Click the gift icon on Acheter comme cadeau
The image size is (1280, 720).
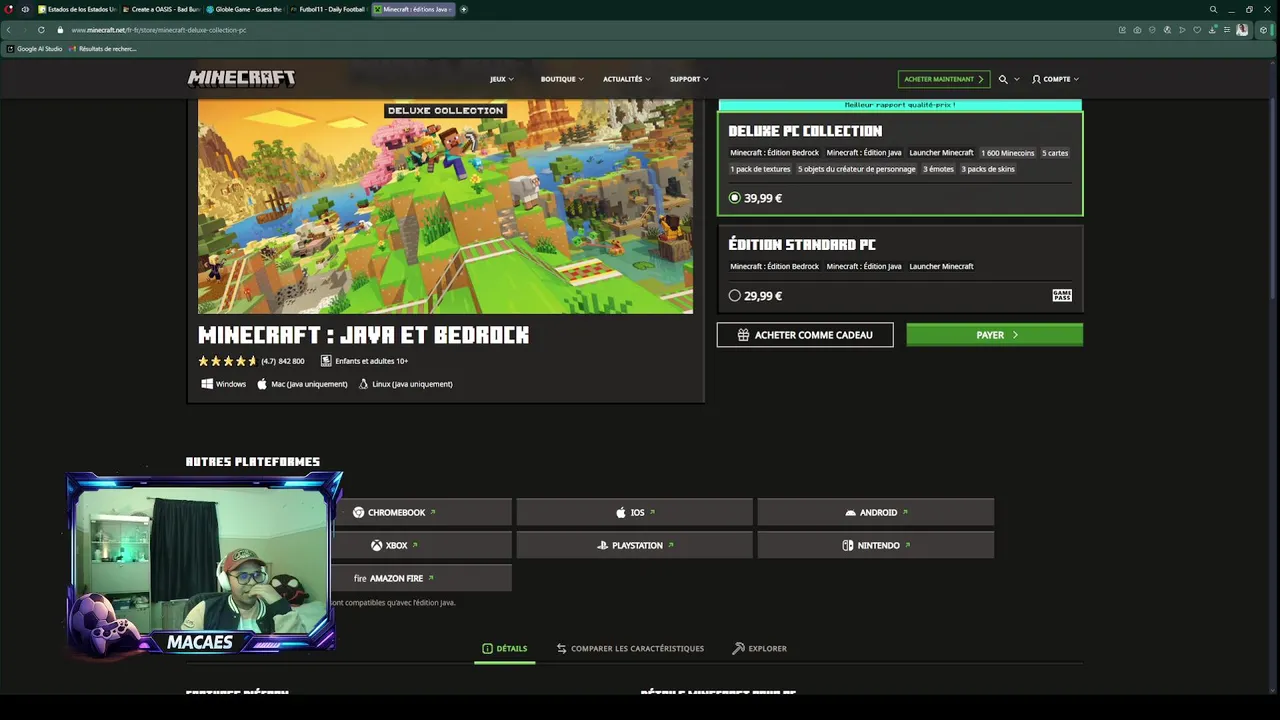coord(743,335)
